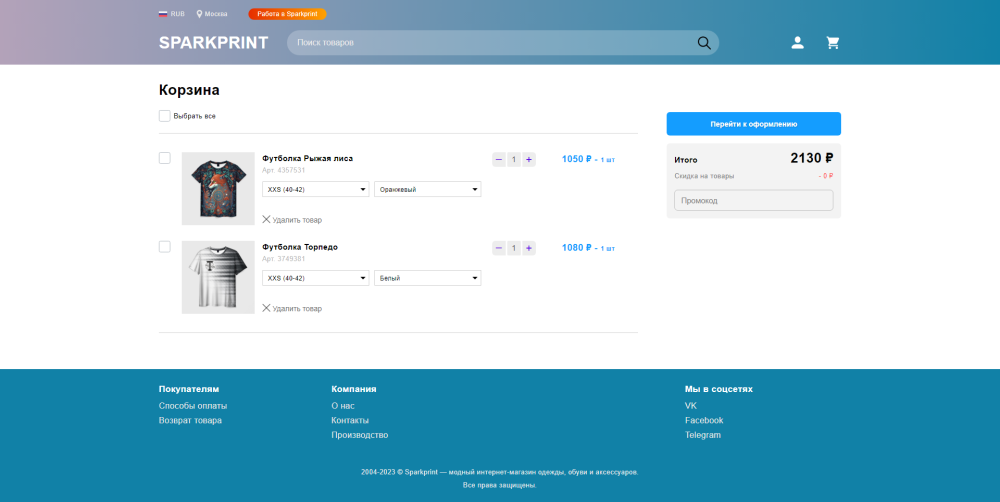This screenshot has height=502, width=1000.
Task: Open the shopping cart icon
Action: point(832,43)
